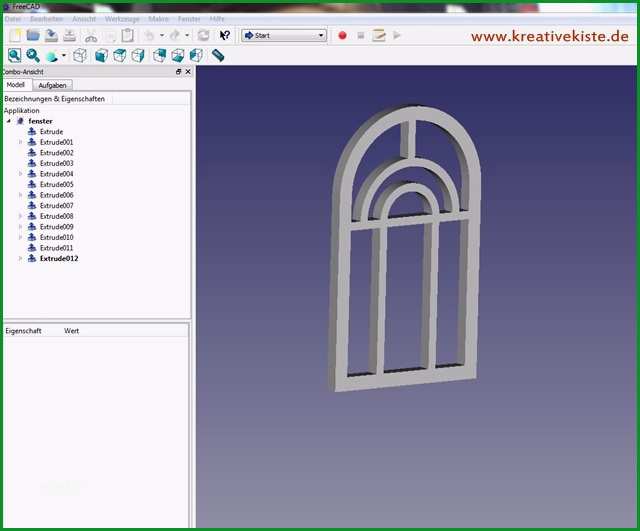This screenshot has height=531, width=640.
Task: Expand the Extrude012 tree node
Action: pos(20,258)
